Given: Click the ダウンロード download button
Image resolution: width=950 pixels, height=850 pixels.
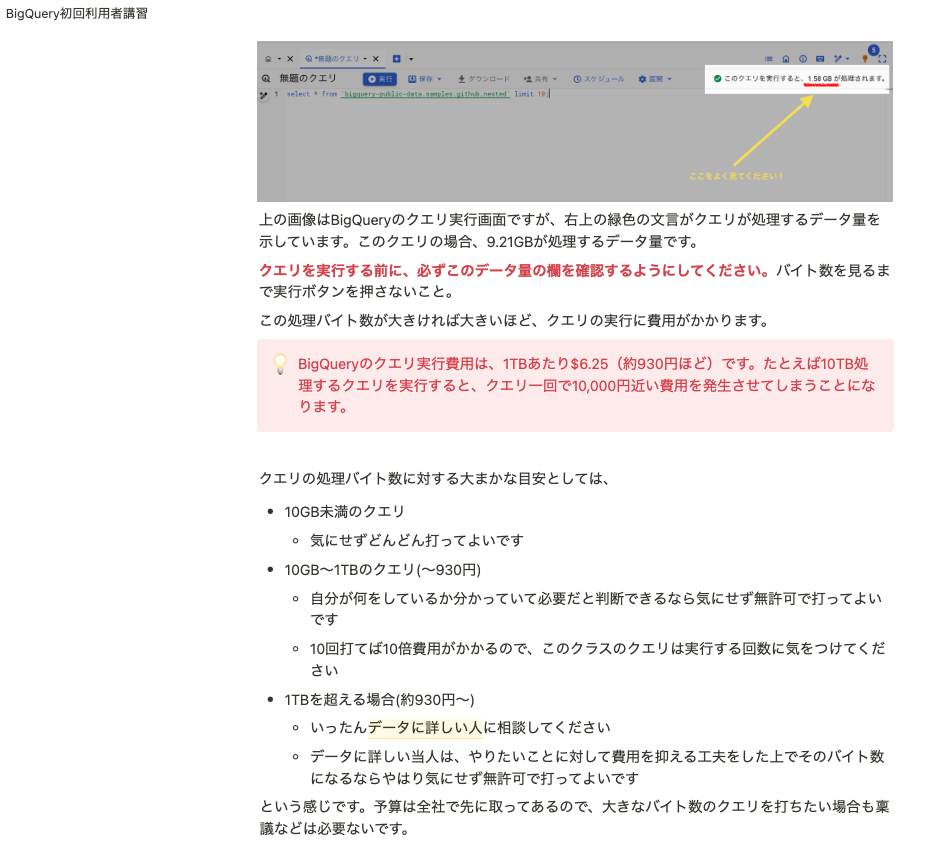Looking at the screenshot, I should coord(483,79).
